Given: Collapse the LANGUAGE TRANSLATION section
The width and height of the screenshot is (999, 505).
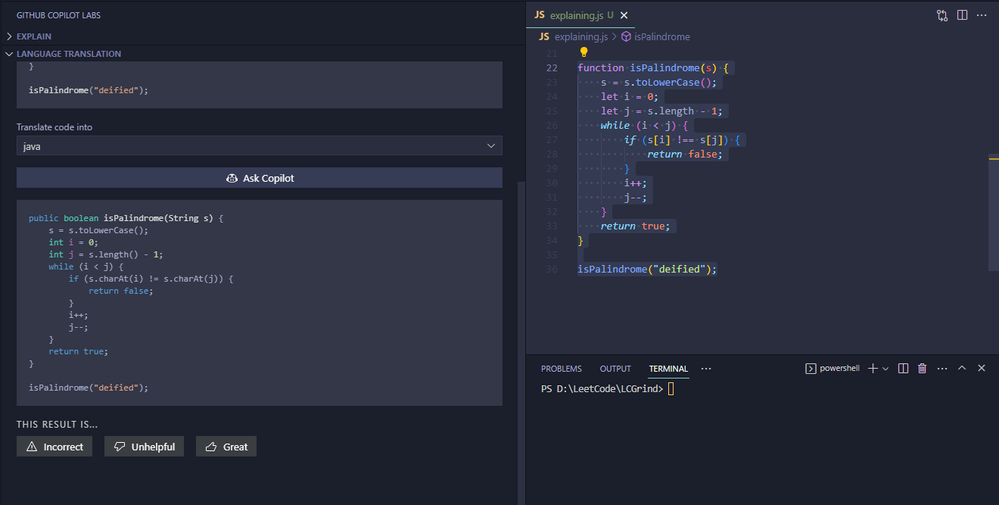Looking at the screenshot, I should point(68,53).
